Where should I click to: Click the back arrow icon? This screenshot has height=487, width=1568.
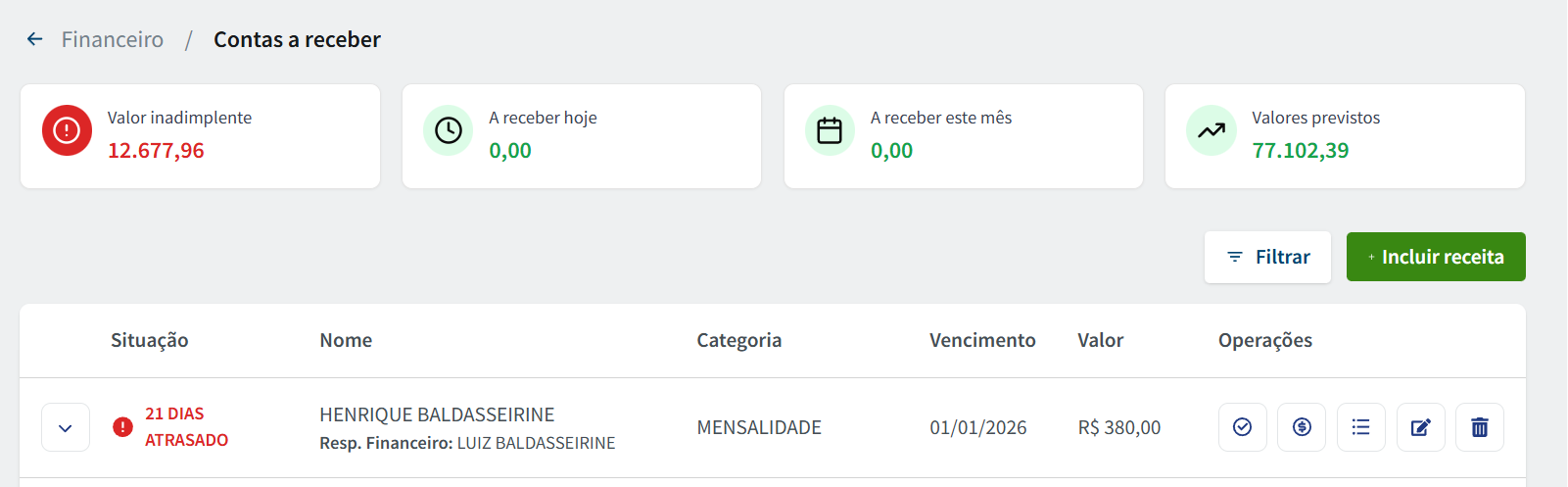point(35,39)
